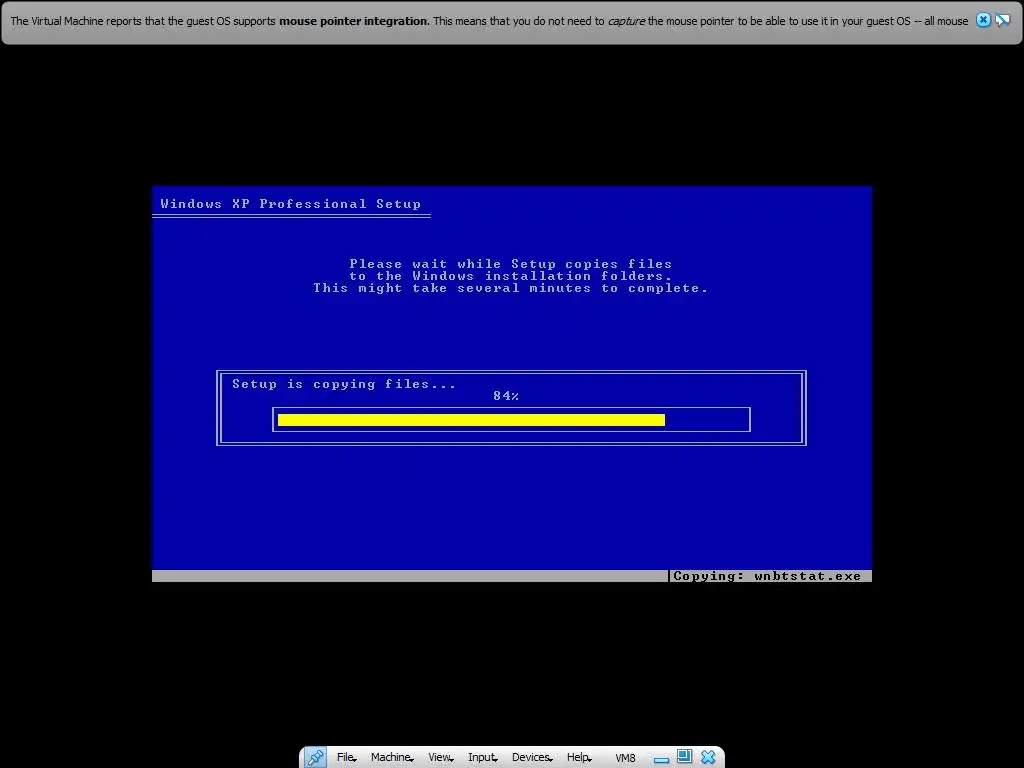Open the File menu in mini toolbar
This screenshot has height=768, width=1024.
(x=346, y=758)
